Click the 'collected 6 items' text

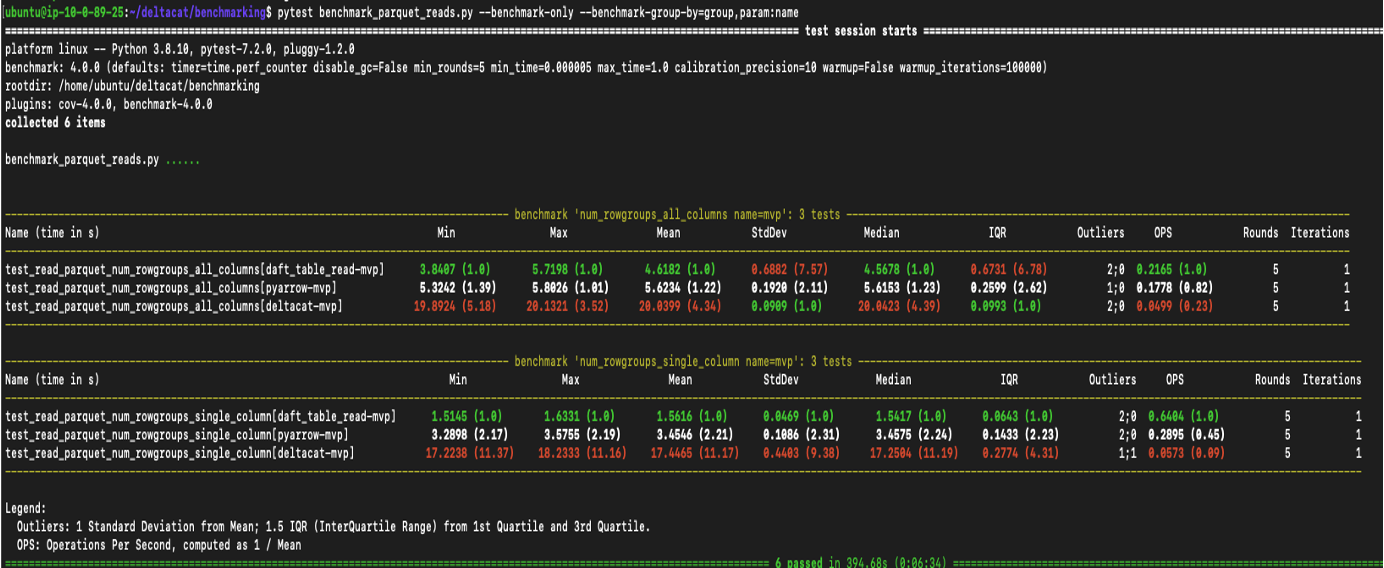(x=55, y=123)
